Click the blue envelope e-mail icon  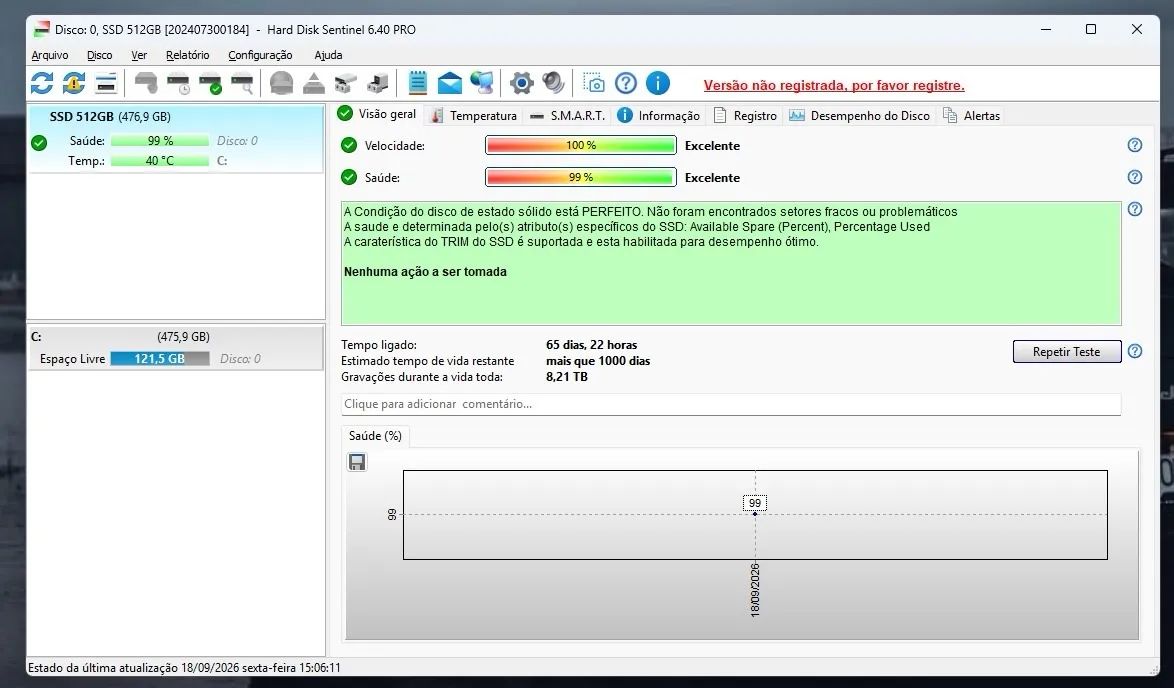pos(449,83)
